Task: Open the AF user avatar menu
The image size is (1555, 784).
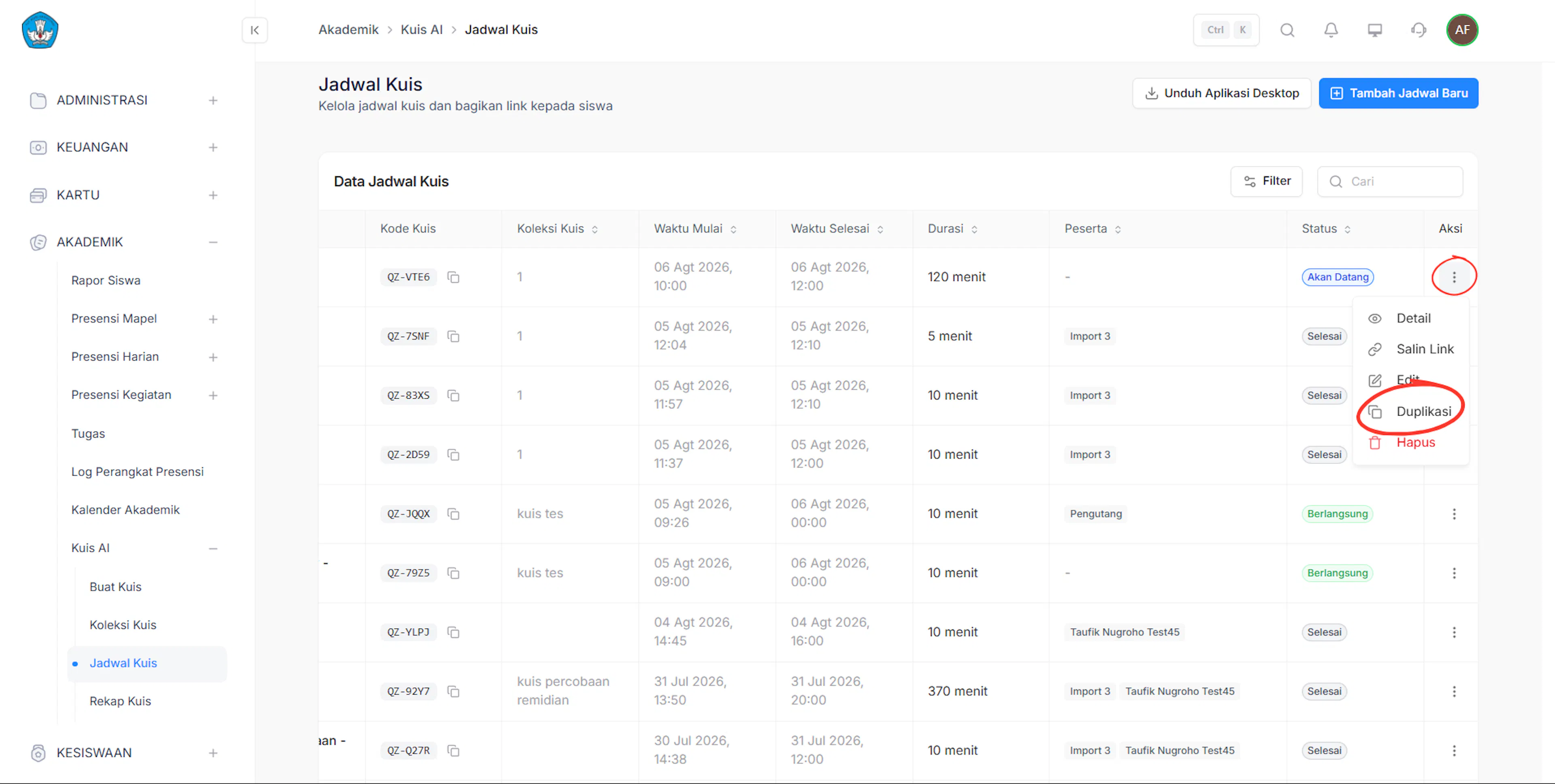Action: [x=1462, y=30]
